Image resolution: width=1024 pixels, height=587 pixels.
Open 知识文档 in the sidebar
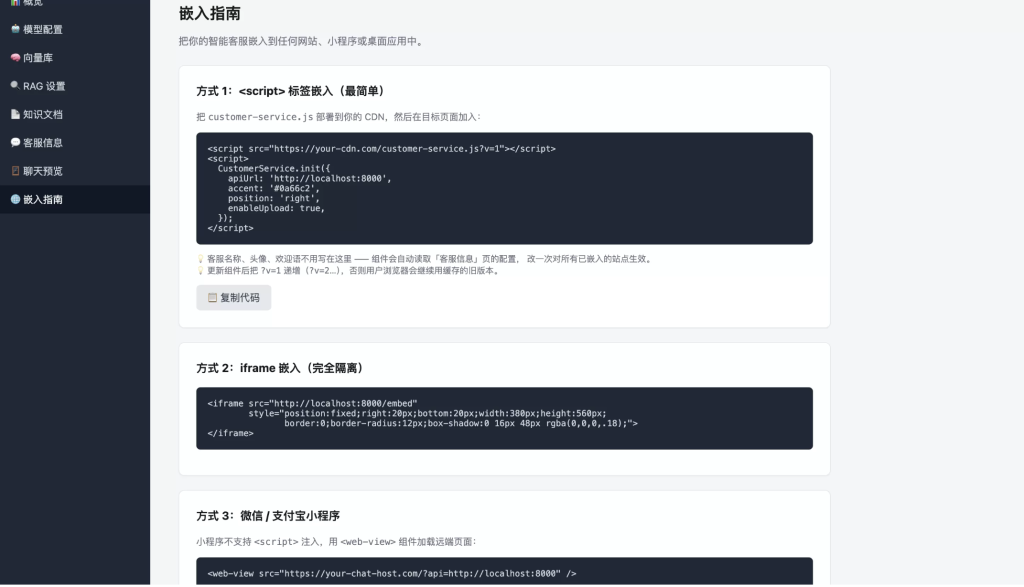point(74,114)
